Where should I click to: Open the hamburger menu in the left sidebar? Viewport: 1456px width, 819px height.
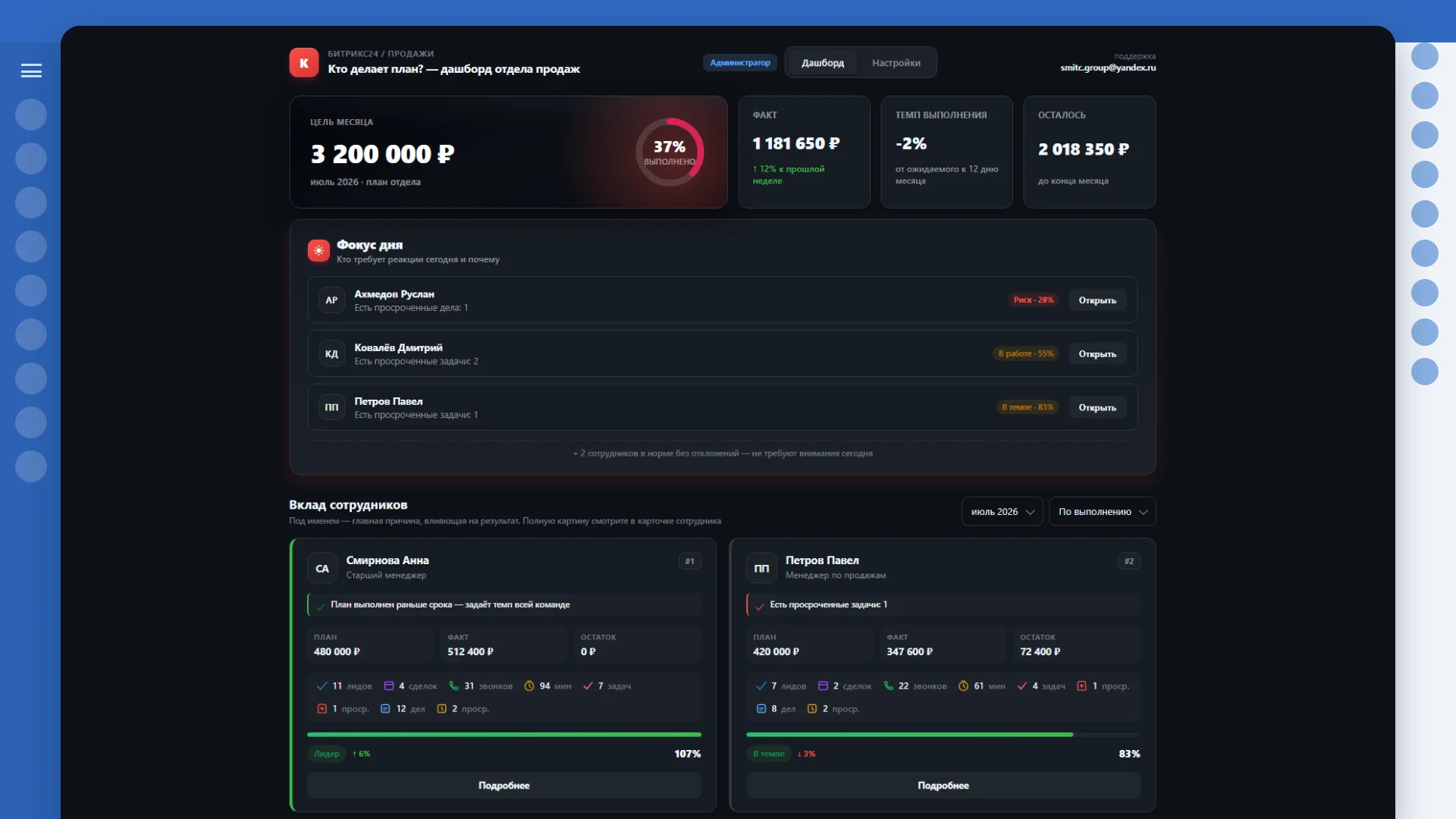coord(31,71)
